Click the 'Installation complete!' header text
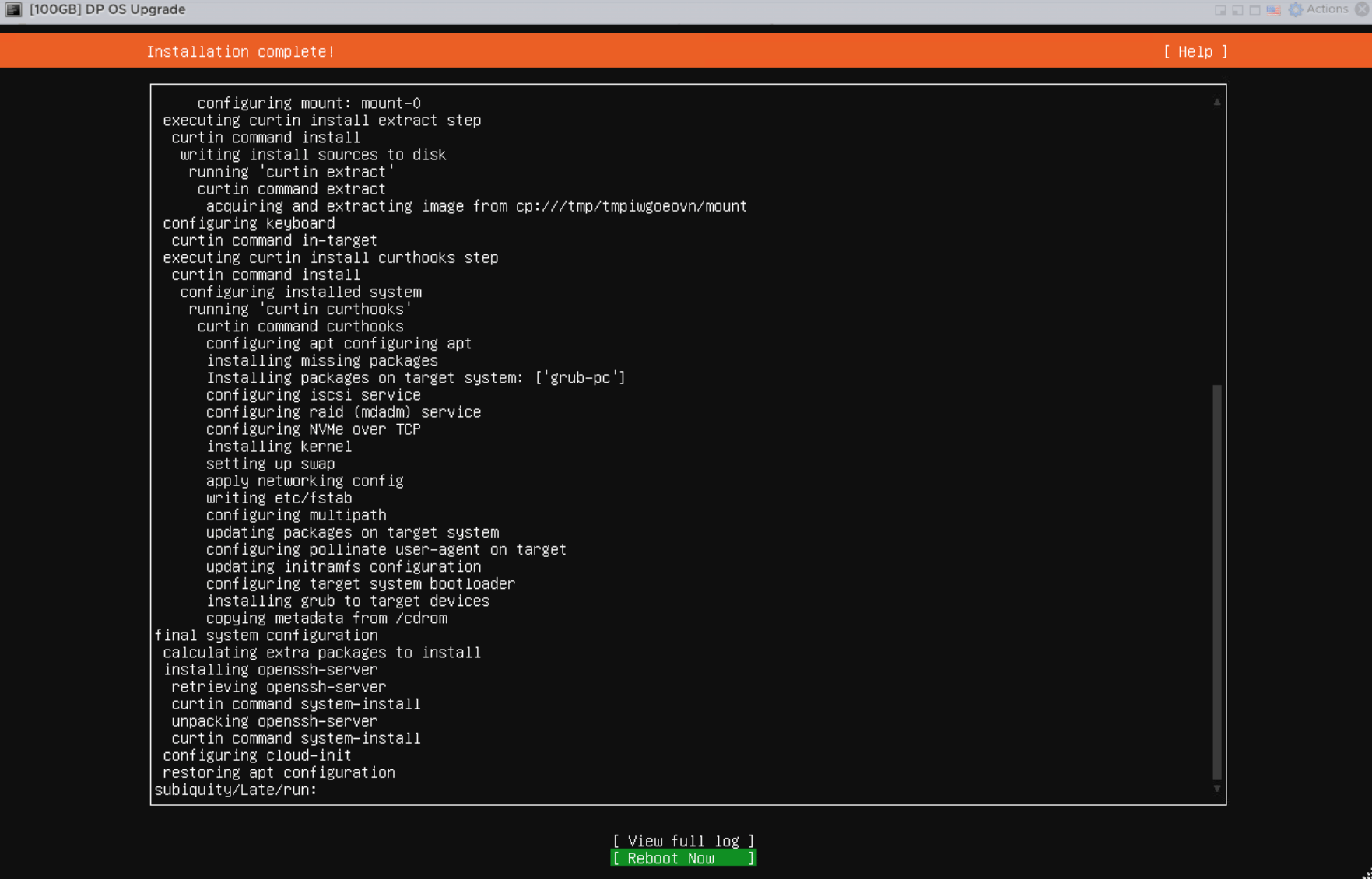The image size is (1372, 879). 240,51
